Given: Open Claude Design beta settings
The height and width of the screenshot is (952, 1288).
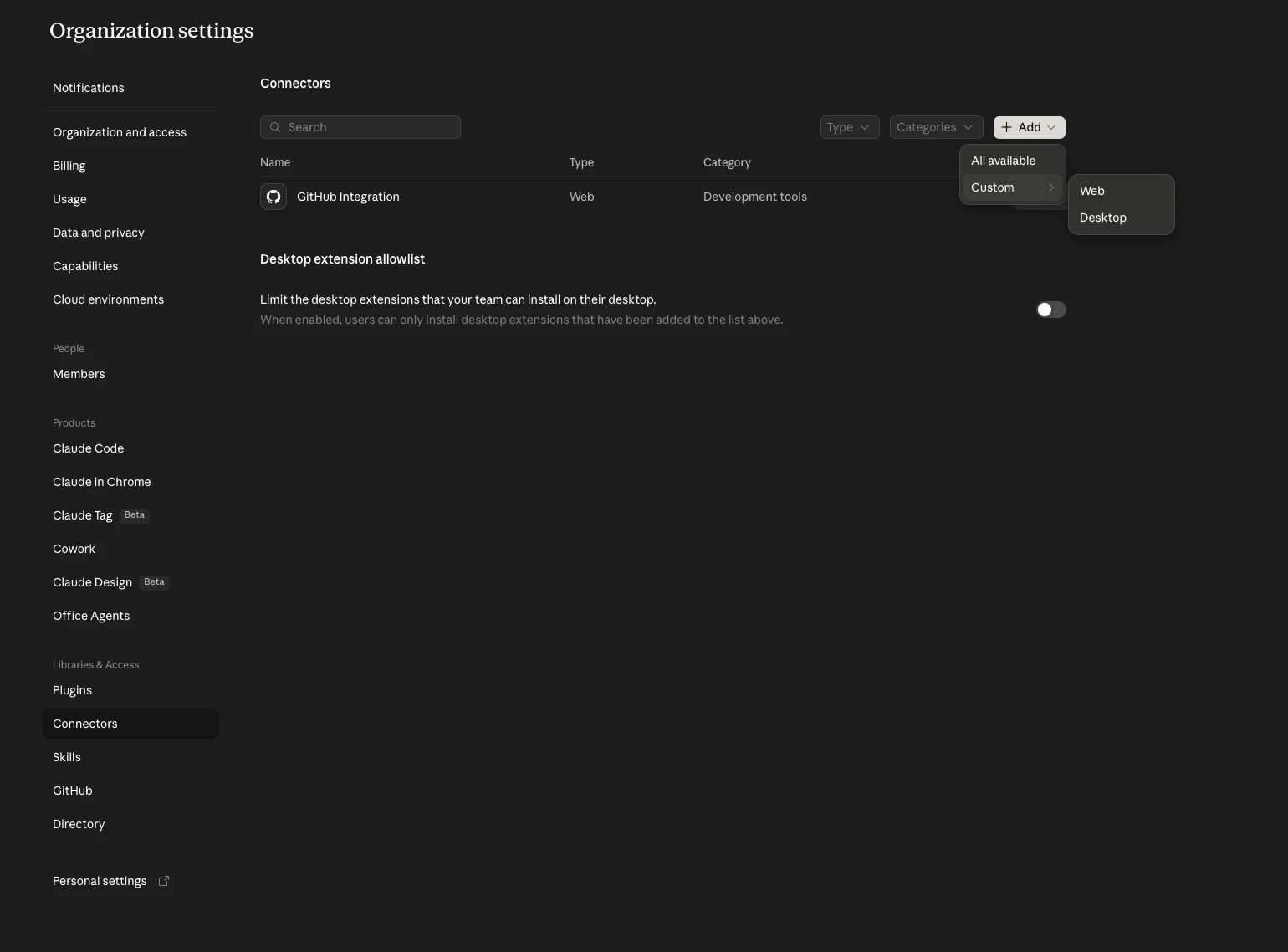Looking at the screenshot, I should [131, 582].
